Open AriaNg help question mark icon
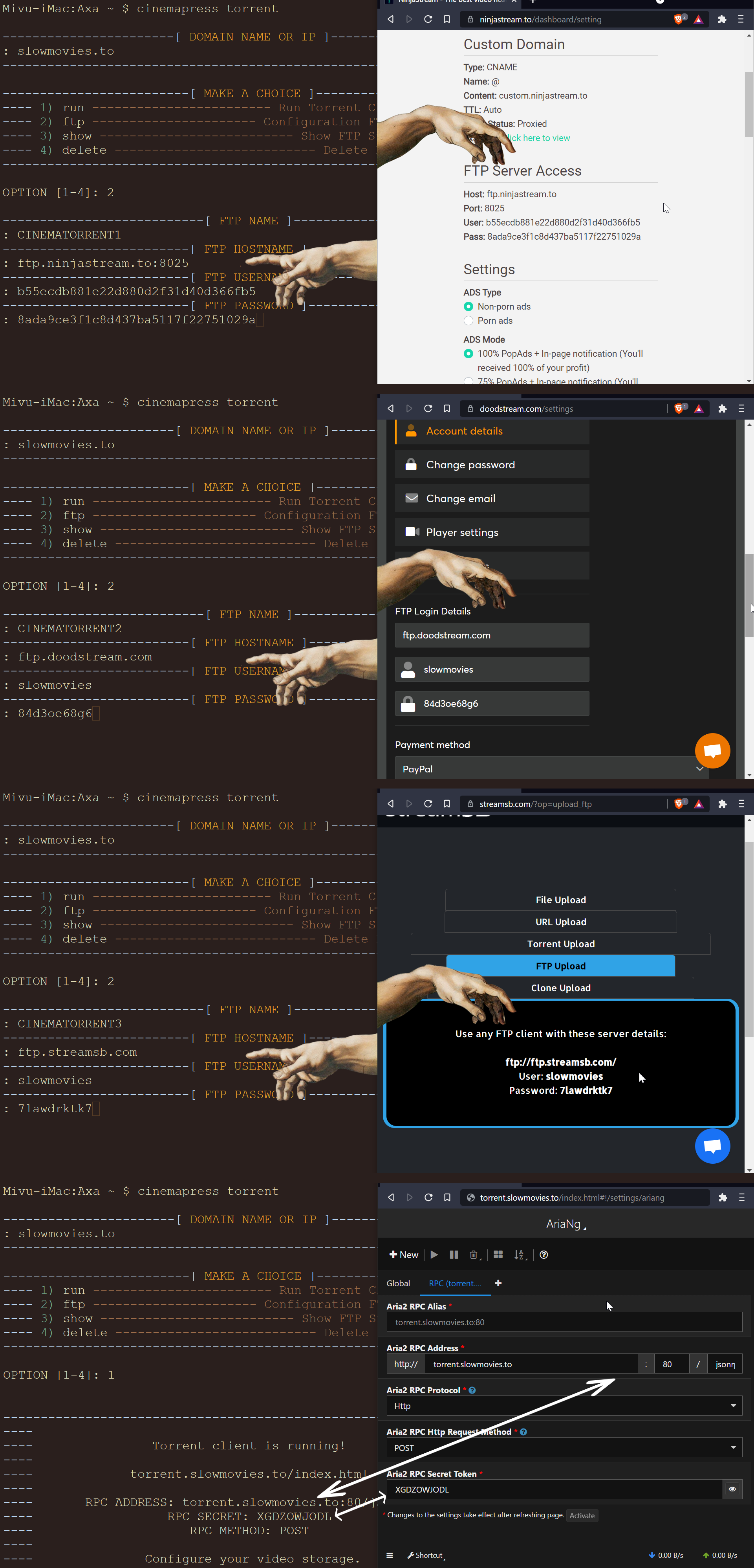 [x=544, y=1254]
